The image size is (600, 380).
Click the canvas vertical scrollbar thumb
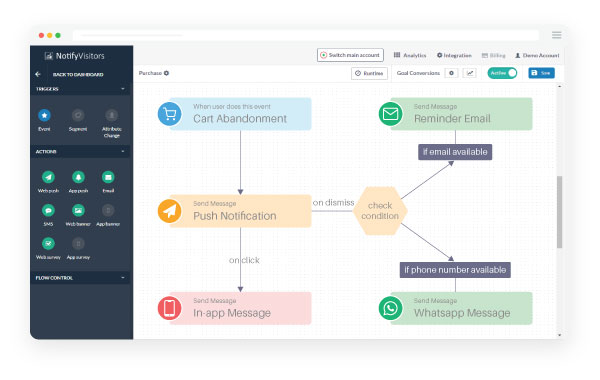[x=559, y=212]
